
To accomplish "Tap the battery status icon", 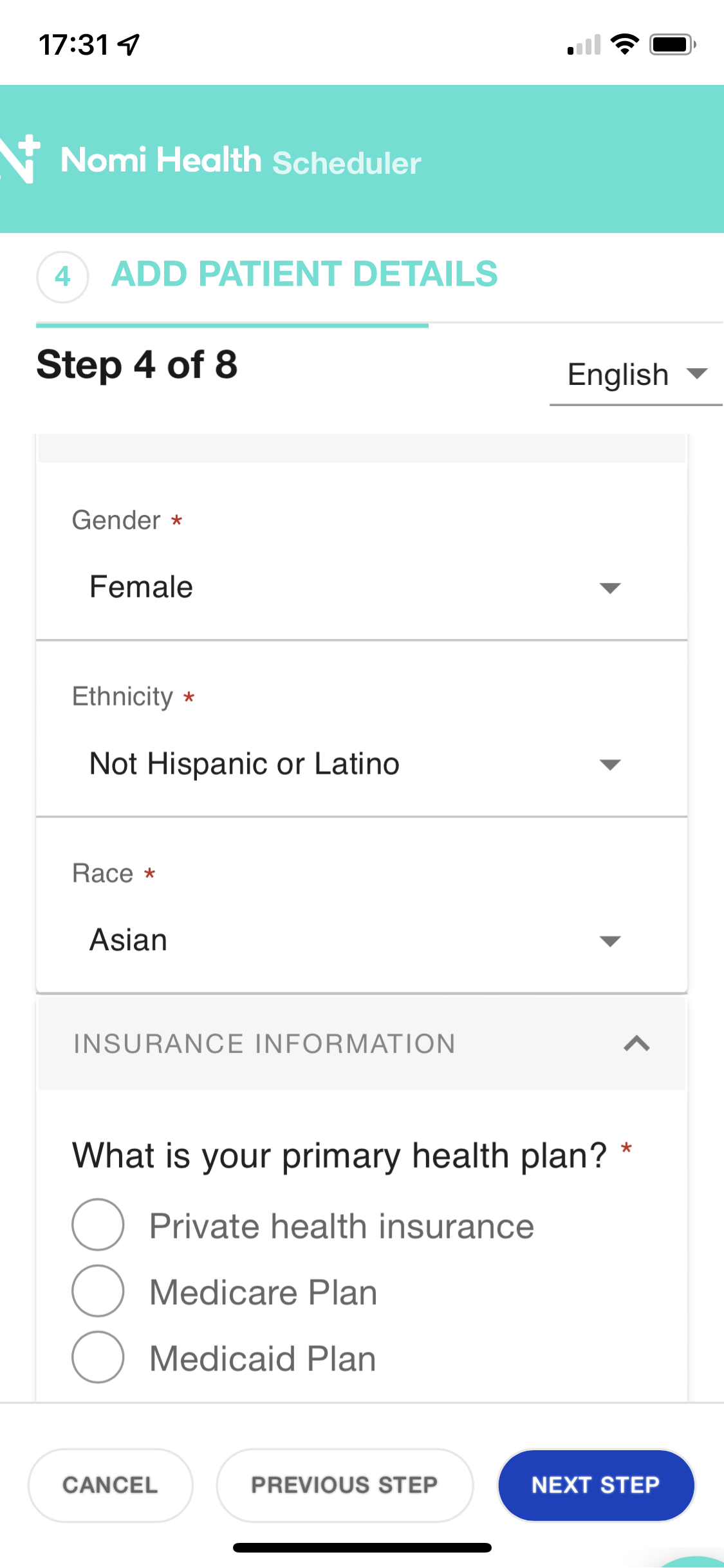I will (x=673, y=44).
